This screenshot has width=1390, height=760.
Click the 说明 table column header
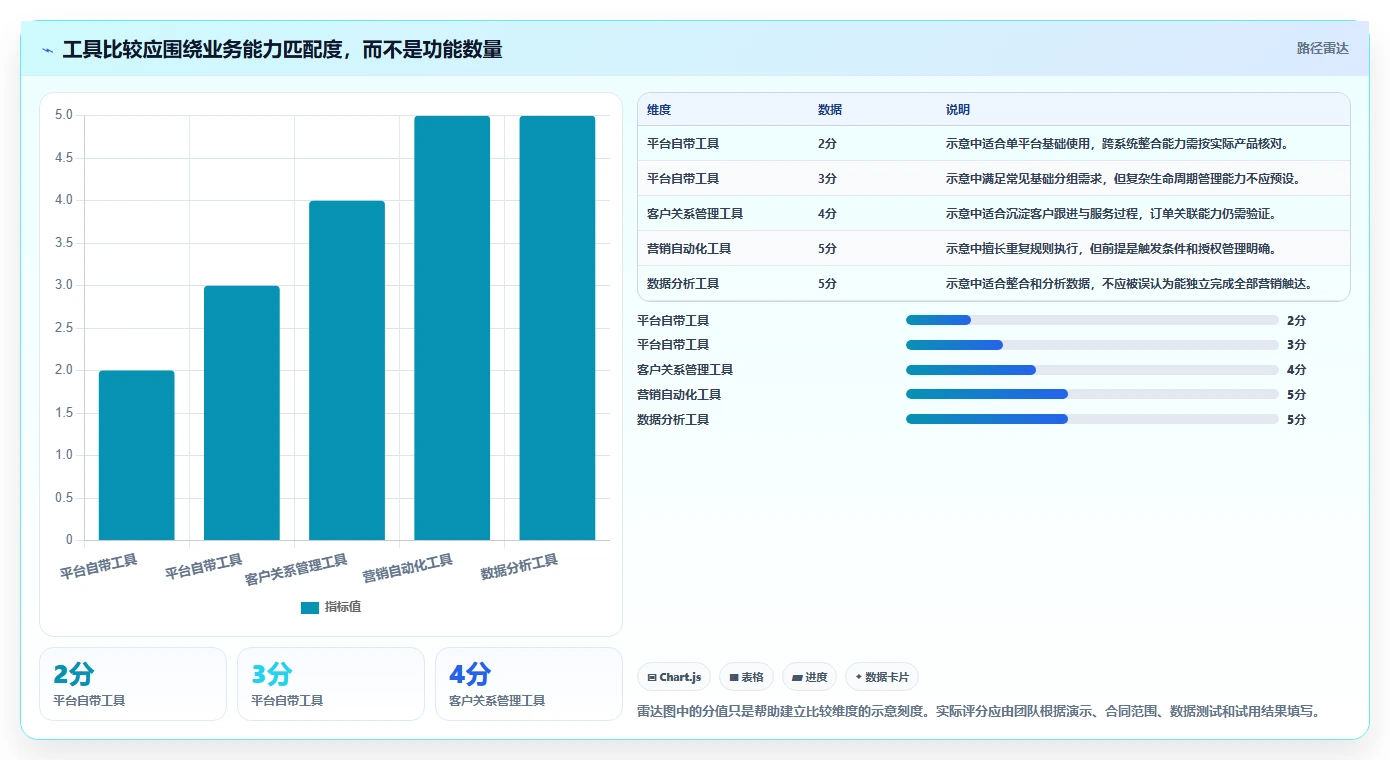tap(958, 110)
